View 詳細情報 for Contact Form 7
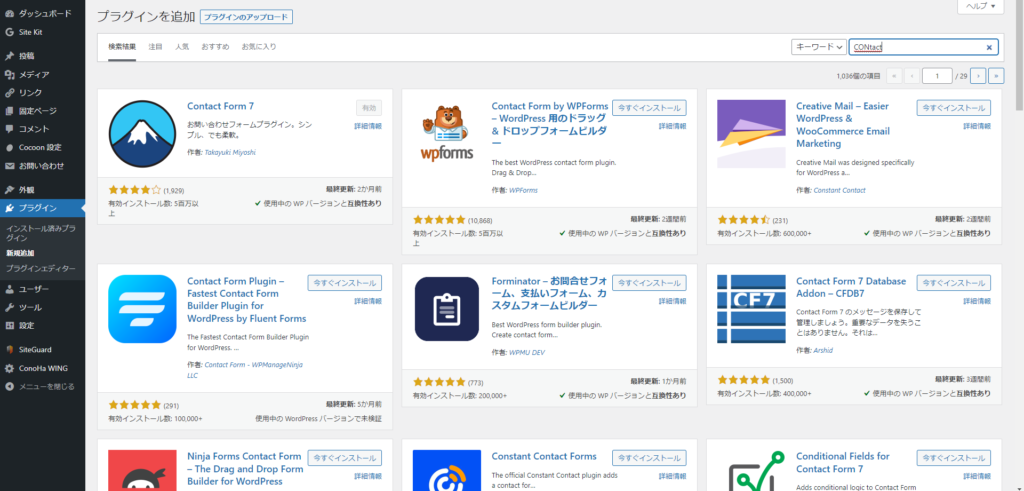The width and height of the screenshot is (1024, 491). click(x=368, y=126)
